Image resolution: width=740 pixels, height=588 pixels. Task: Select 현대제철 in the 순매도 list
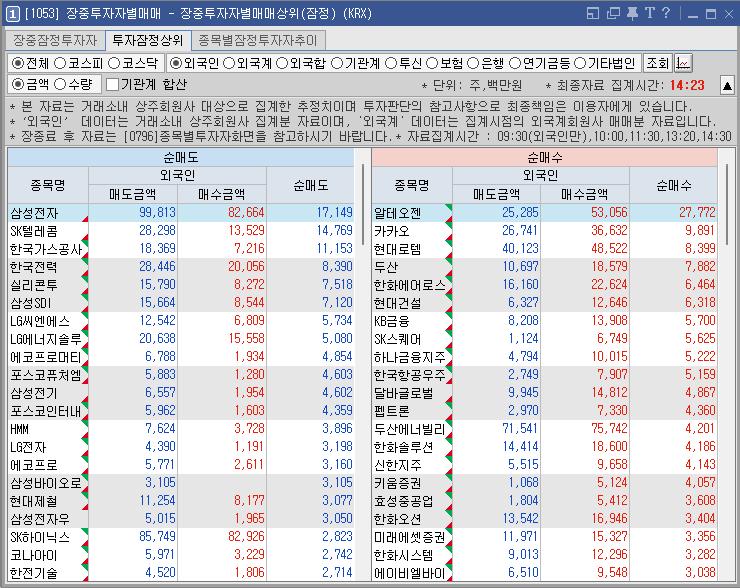point(34,501)
